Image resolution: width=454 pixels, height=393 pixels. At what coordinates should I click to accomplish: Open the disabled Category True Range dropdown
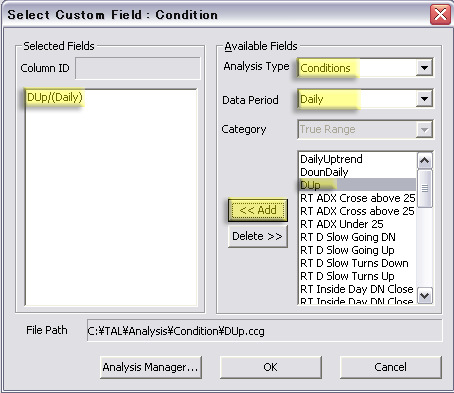point(365,129)
